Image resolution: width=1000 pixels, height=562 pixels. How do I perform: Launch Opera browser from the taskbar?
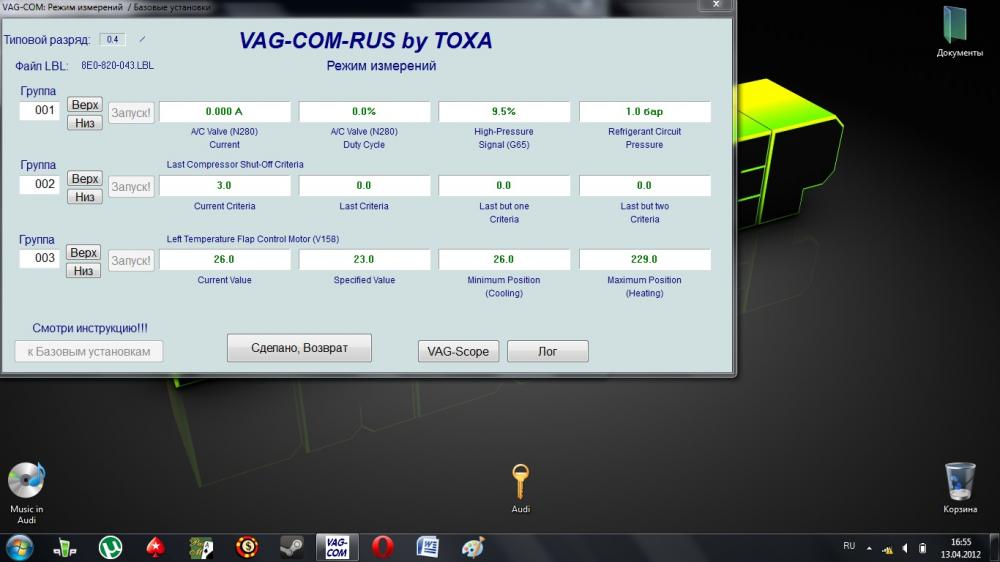(382, 547)
